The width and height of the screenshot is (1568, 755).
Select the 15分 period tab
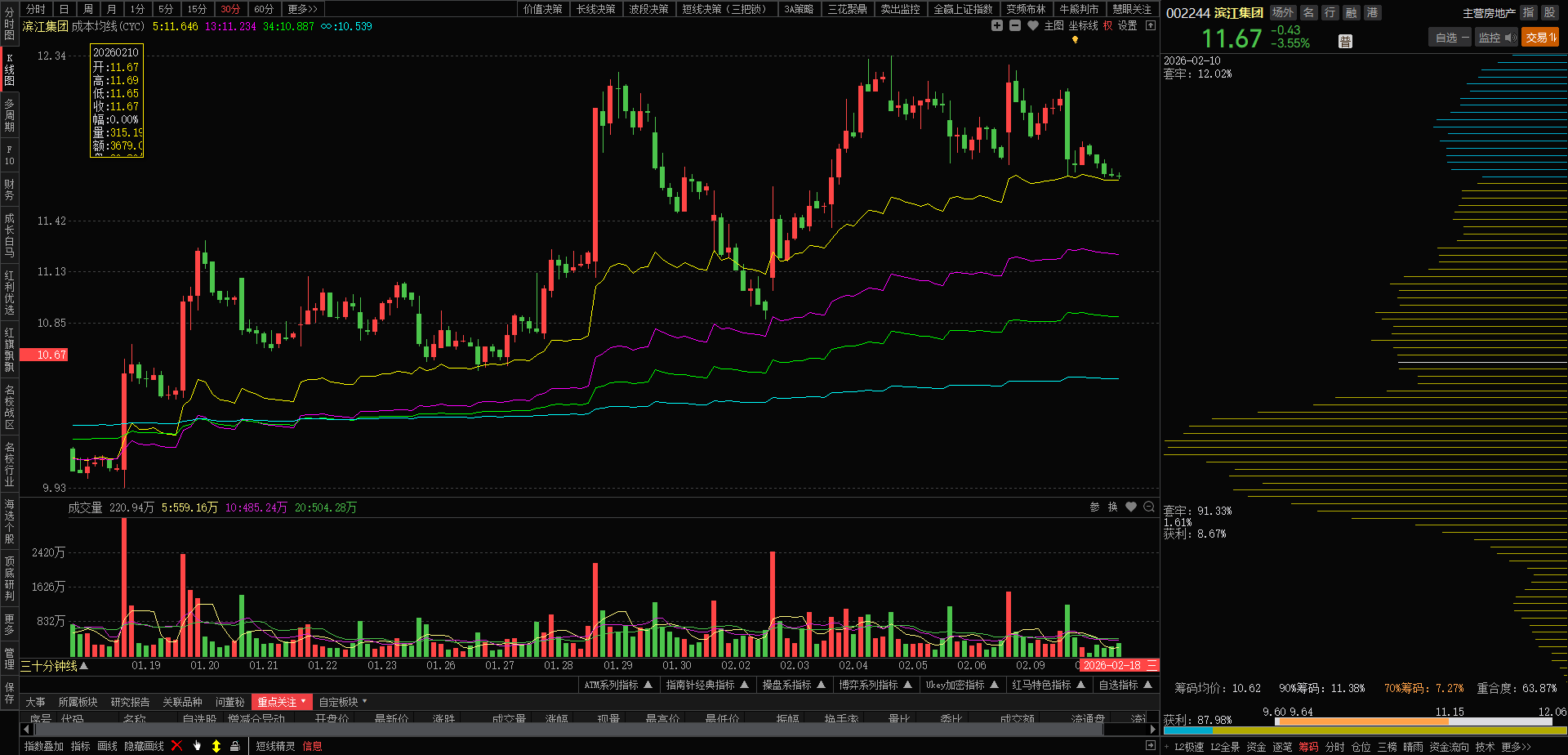pos(197,9)
